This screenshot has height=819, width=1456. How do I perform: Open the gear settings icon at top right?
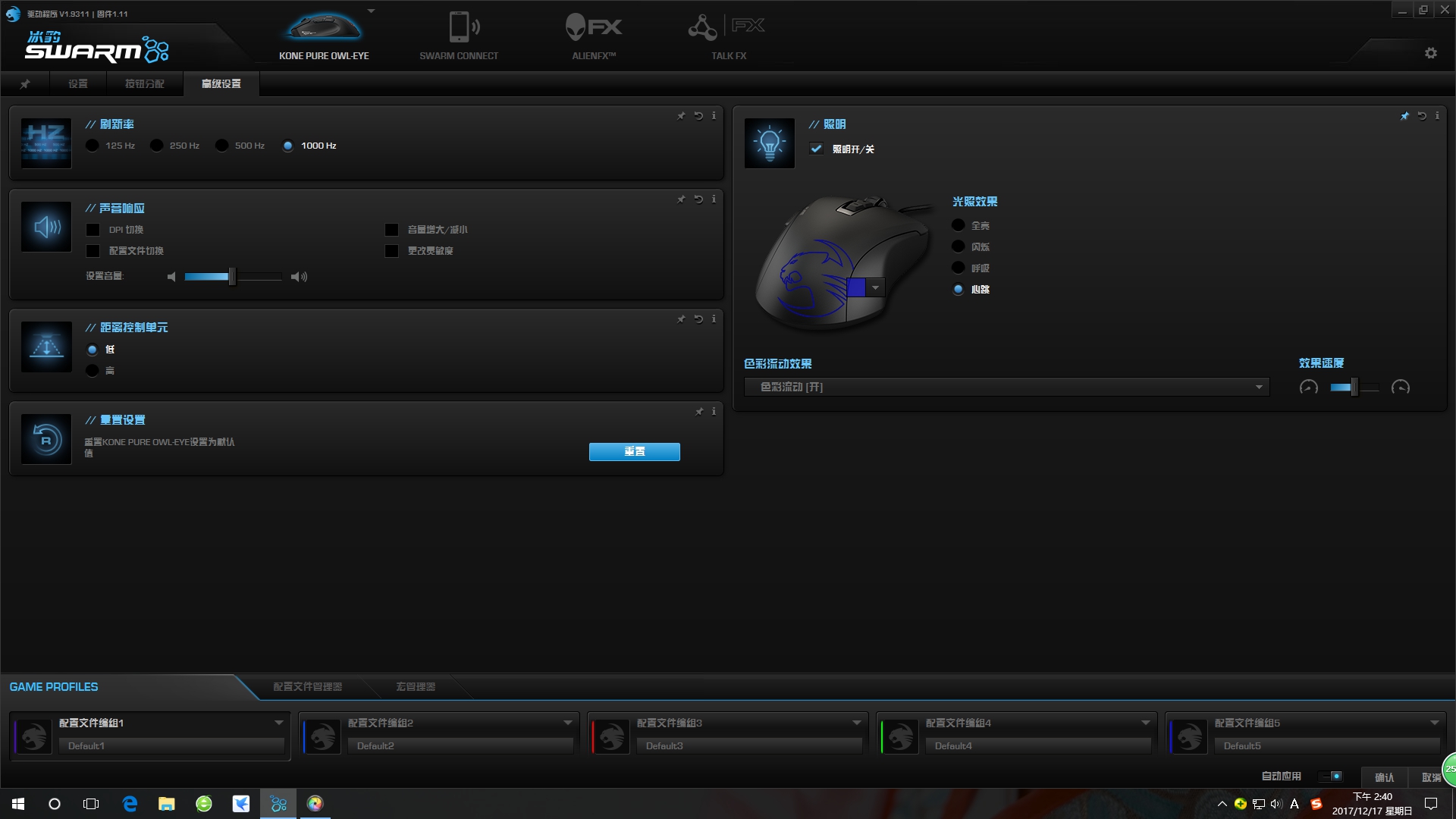click(x=1430, y=53)
